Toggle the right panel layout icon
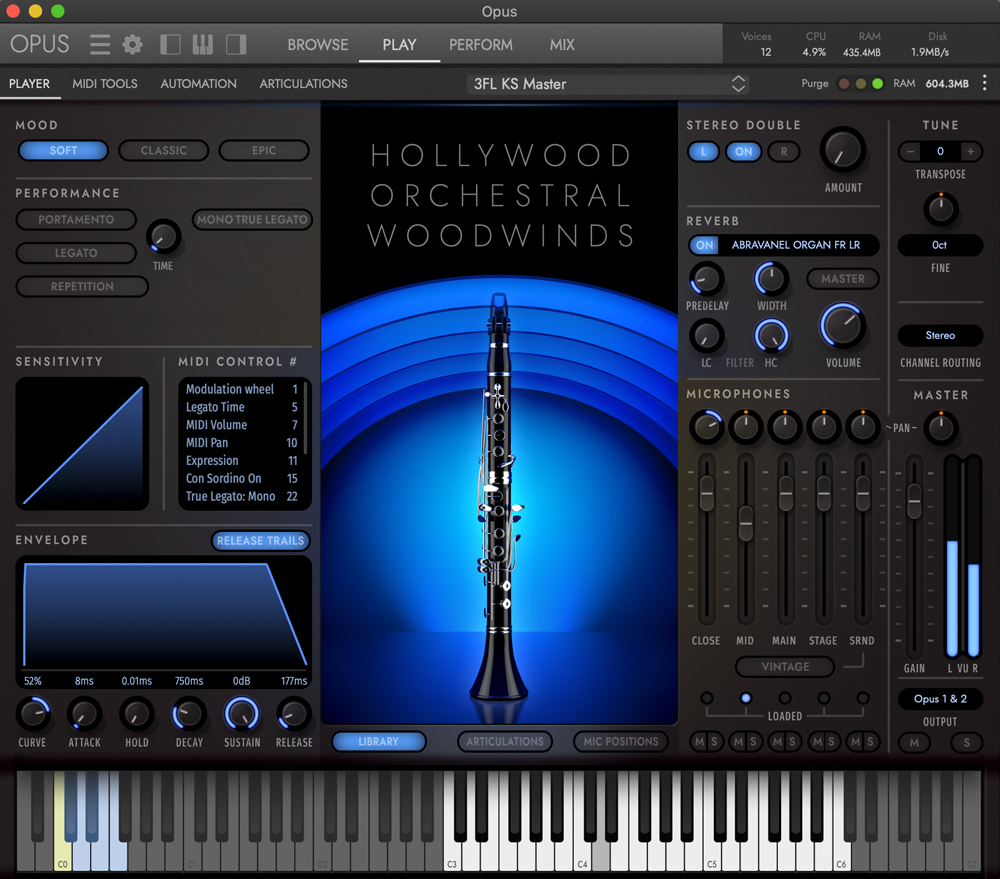Viewport: 1000px width, 879px height. [236, 45]
